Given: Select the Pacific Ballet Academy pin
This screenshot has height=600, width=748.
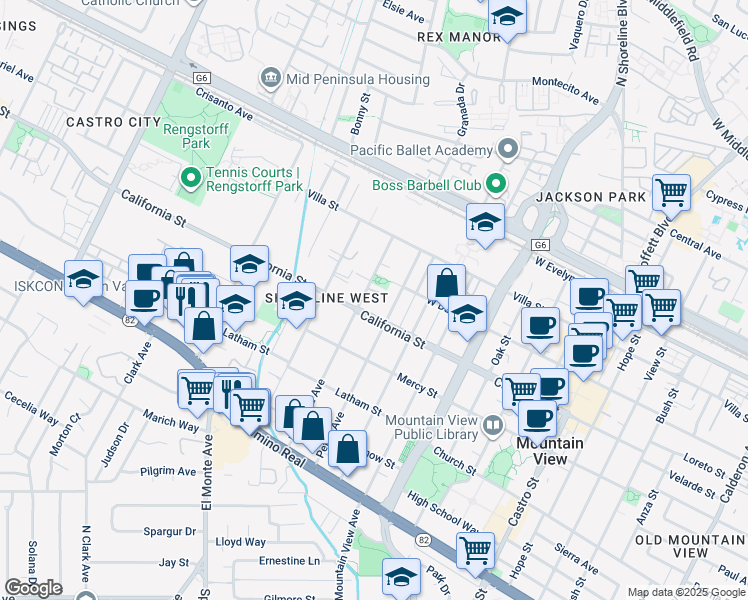Looking at the screenshot, I should [x=508, y=149].
